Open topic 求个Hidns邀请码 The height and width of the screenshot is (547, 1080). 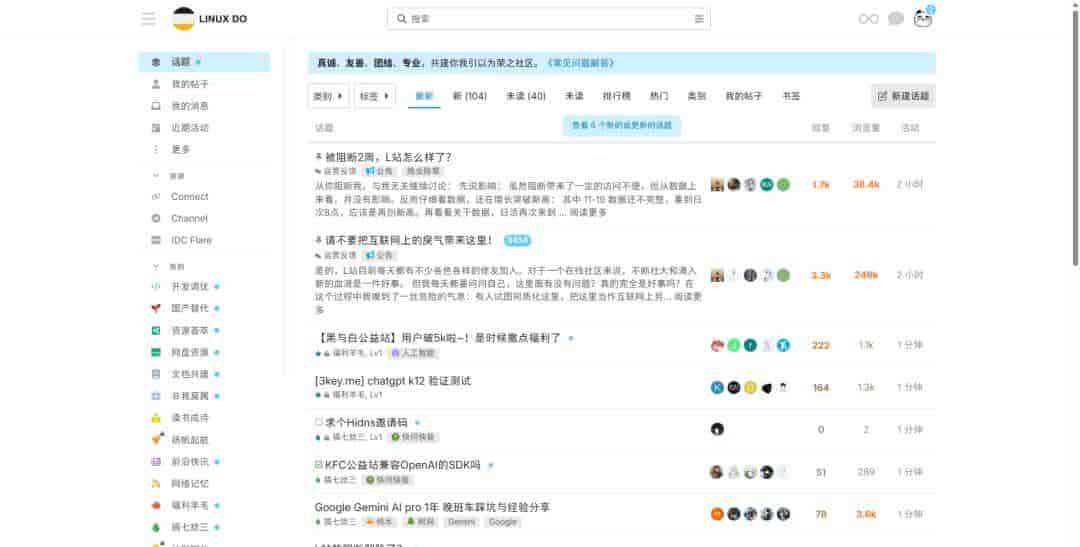point(366,422)
